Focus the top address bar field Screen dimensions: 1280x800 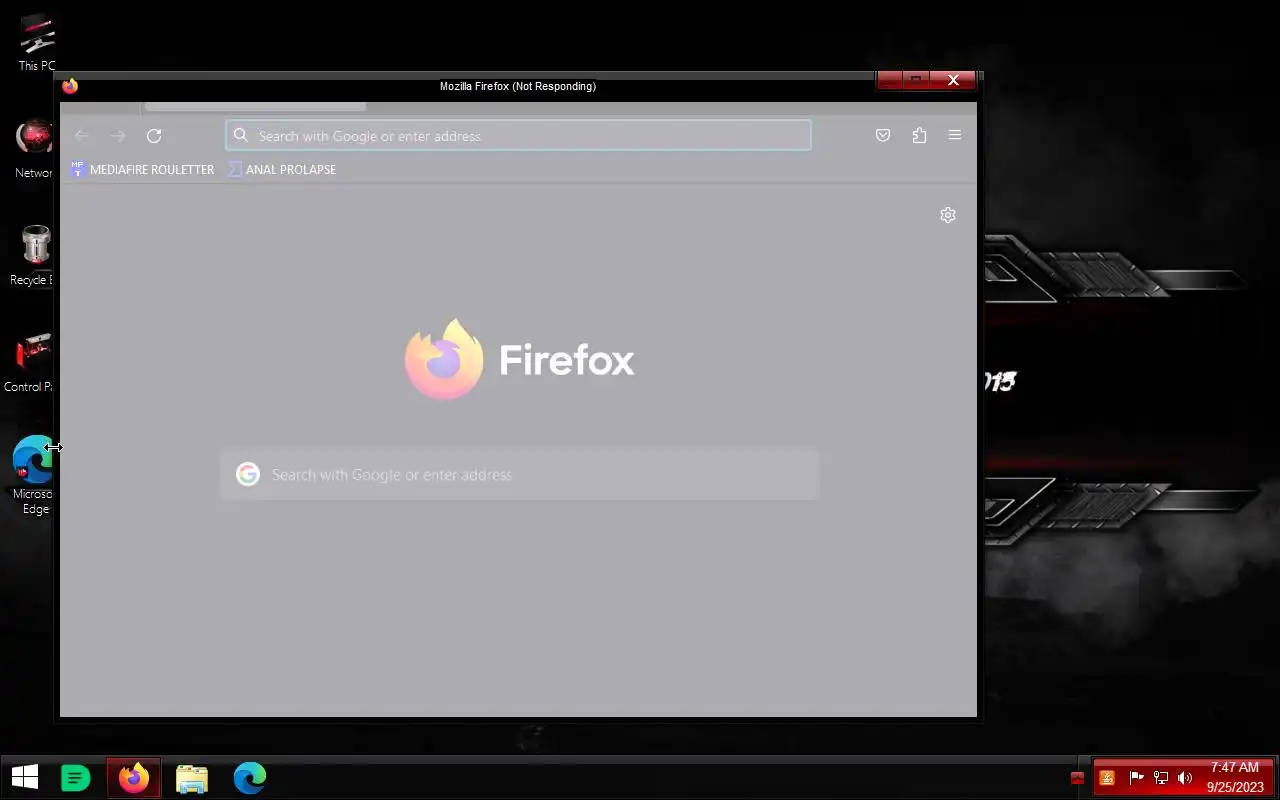(518, 135)
